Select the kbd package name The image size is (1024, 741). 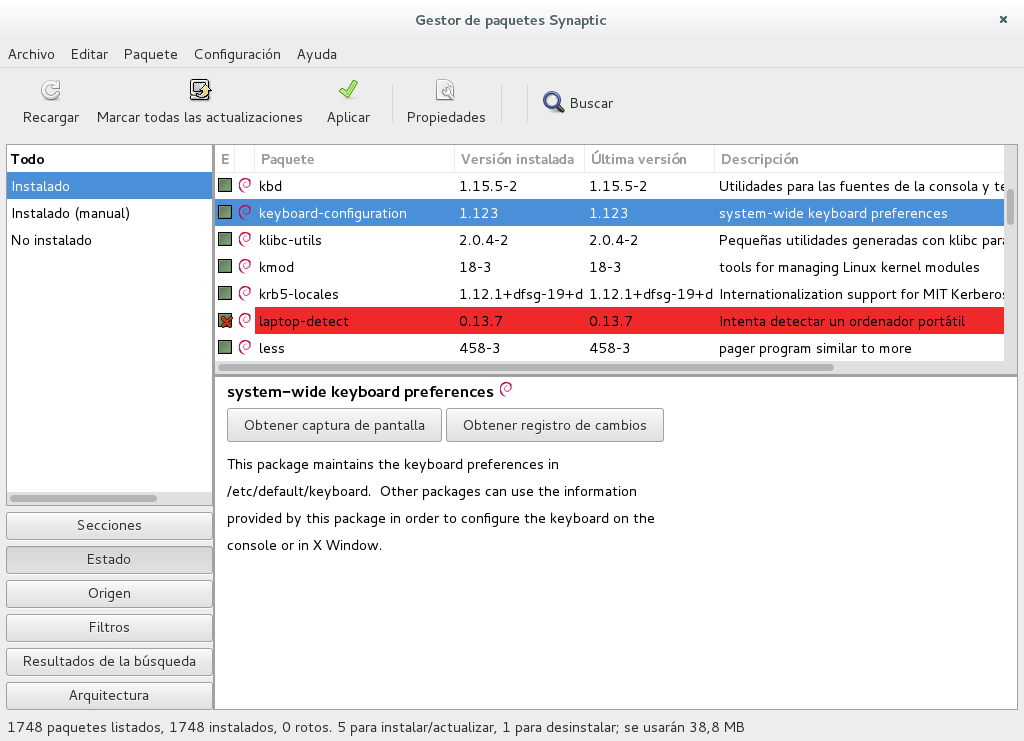(x=270, y=186)
